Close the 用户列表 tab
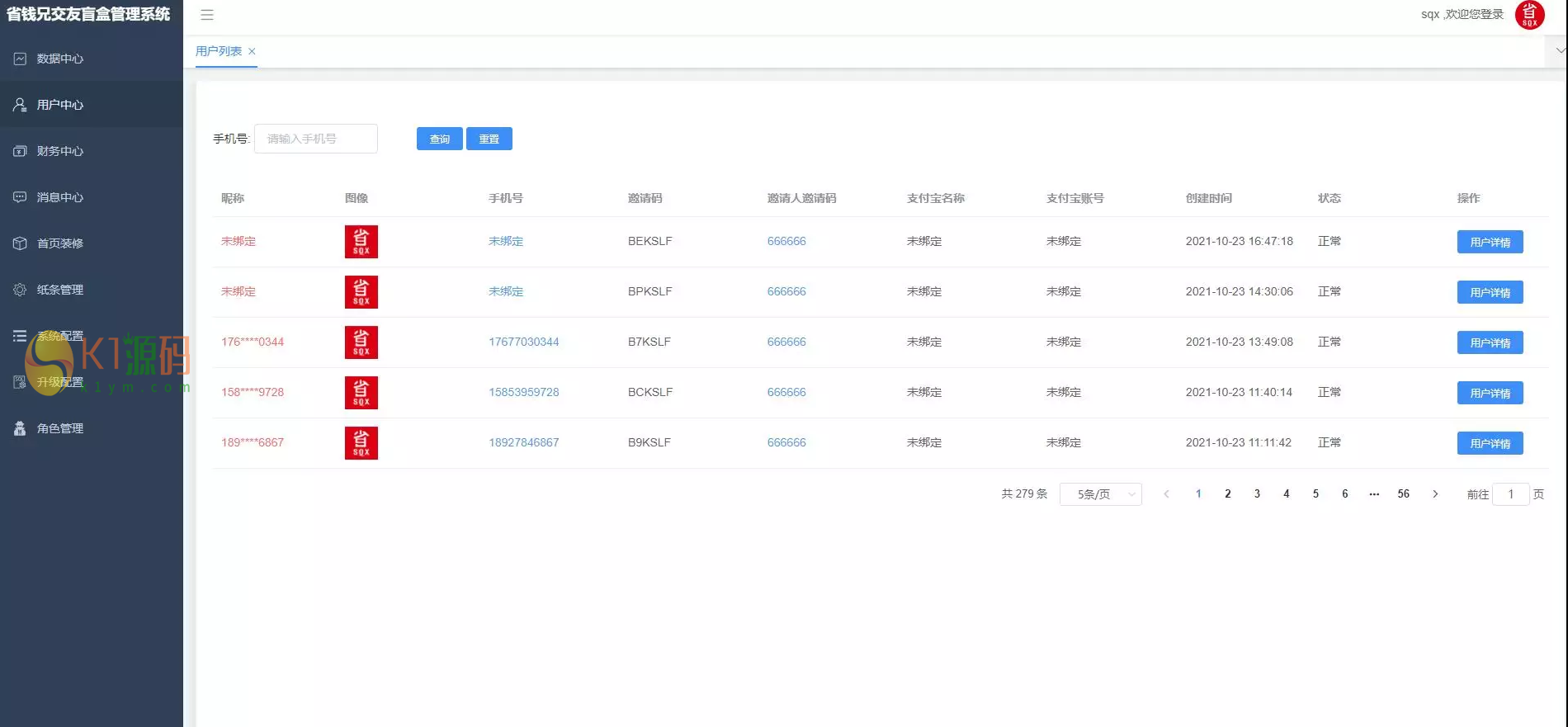This screenshot has height=727, width=1568. tap(253, 51)
